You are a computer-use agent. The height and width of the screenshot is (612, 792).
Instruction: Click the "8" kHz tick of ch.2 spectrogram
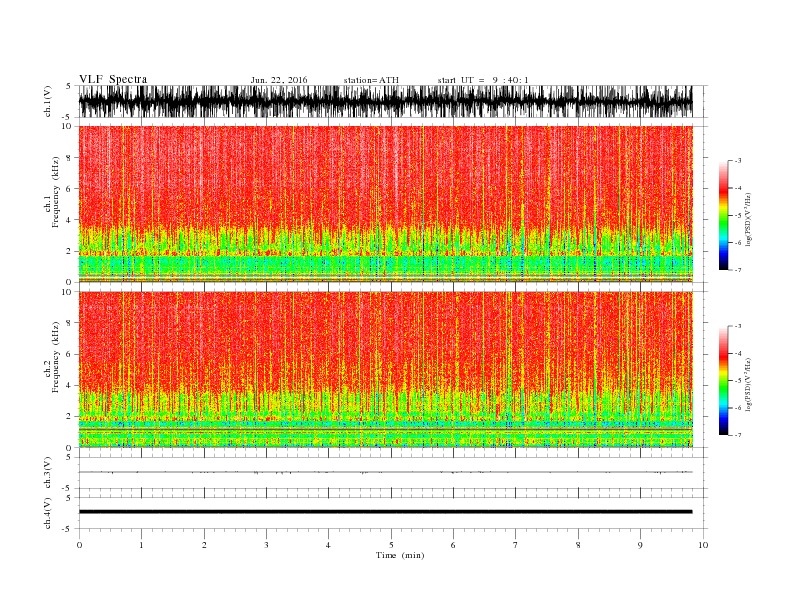tap(69, 323)
